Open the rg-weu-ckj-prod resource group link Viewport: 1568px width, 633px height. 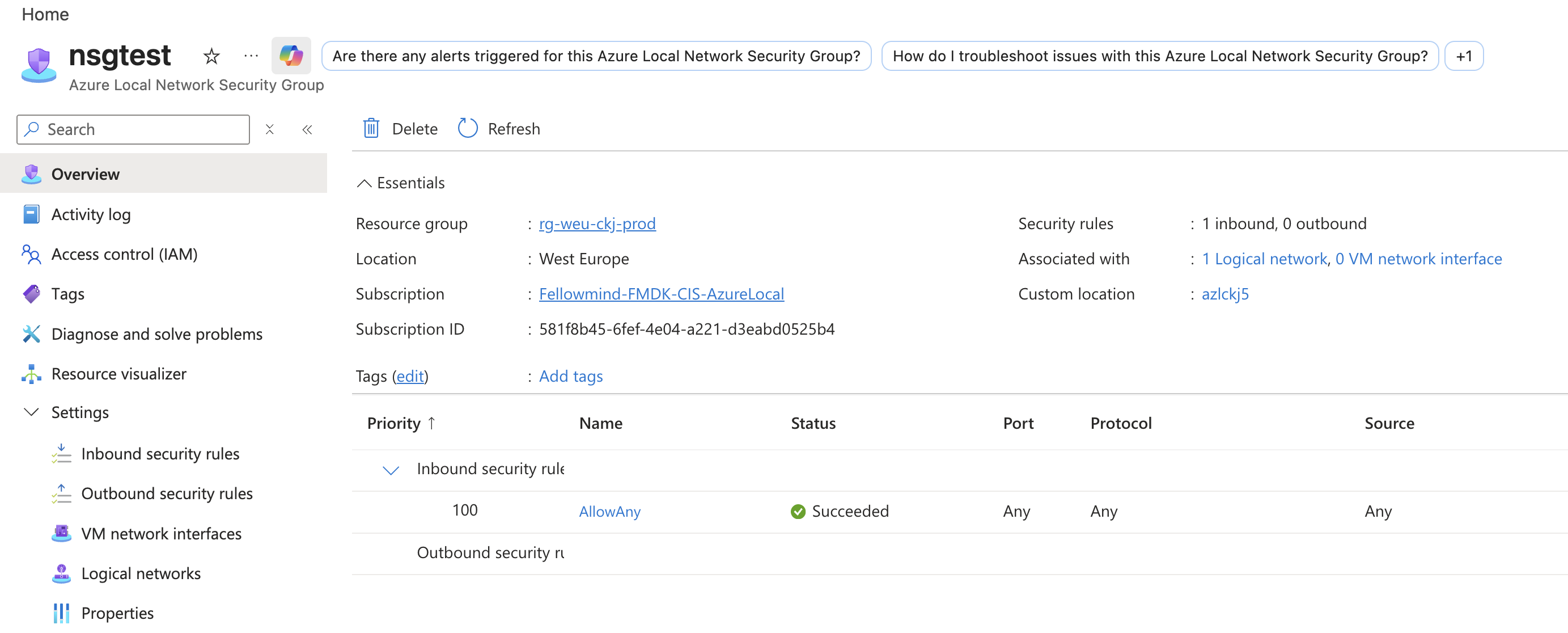[597, 223]
